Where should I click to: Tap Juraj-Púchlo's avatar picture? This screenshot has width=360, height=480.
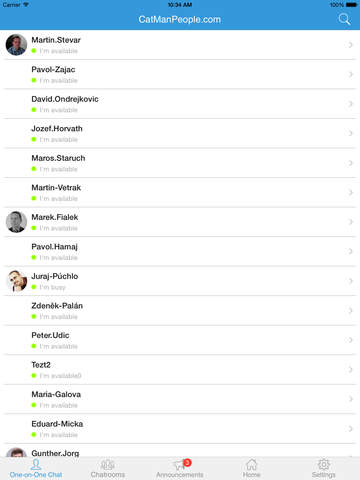point(16,281)
